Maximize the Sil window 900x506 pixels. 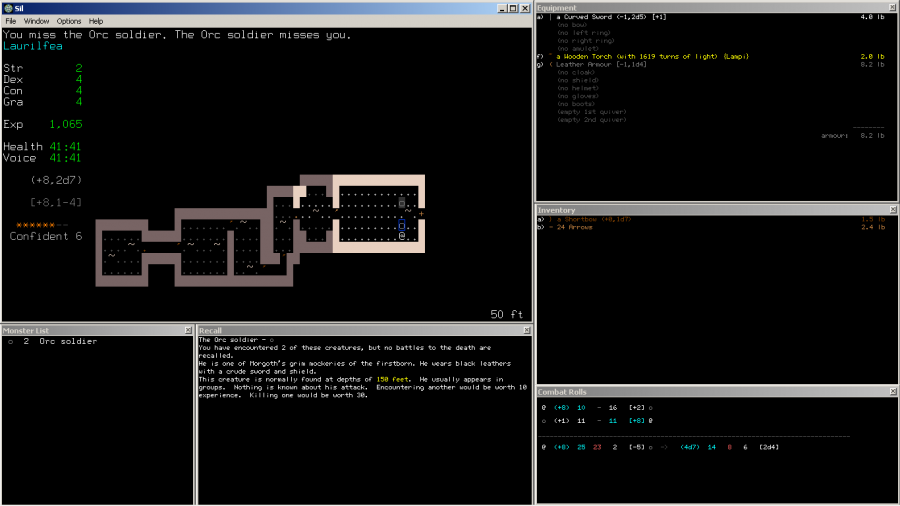point(513,8)
